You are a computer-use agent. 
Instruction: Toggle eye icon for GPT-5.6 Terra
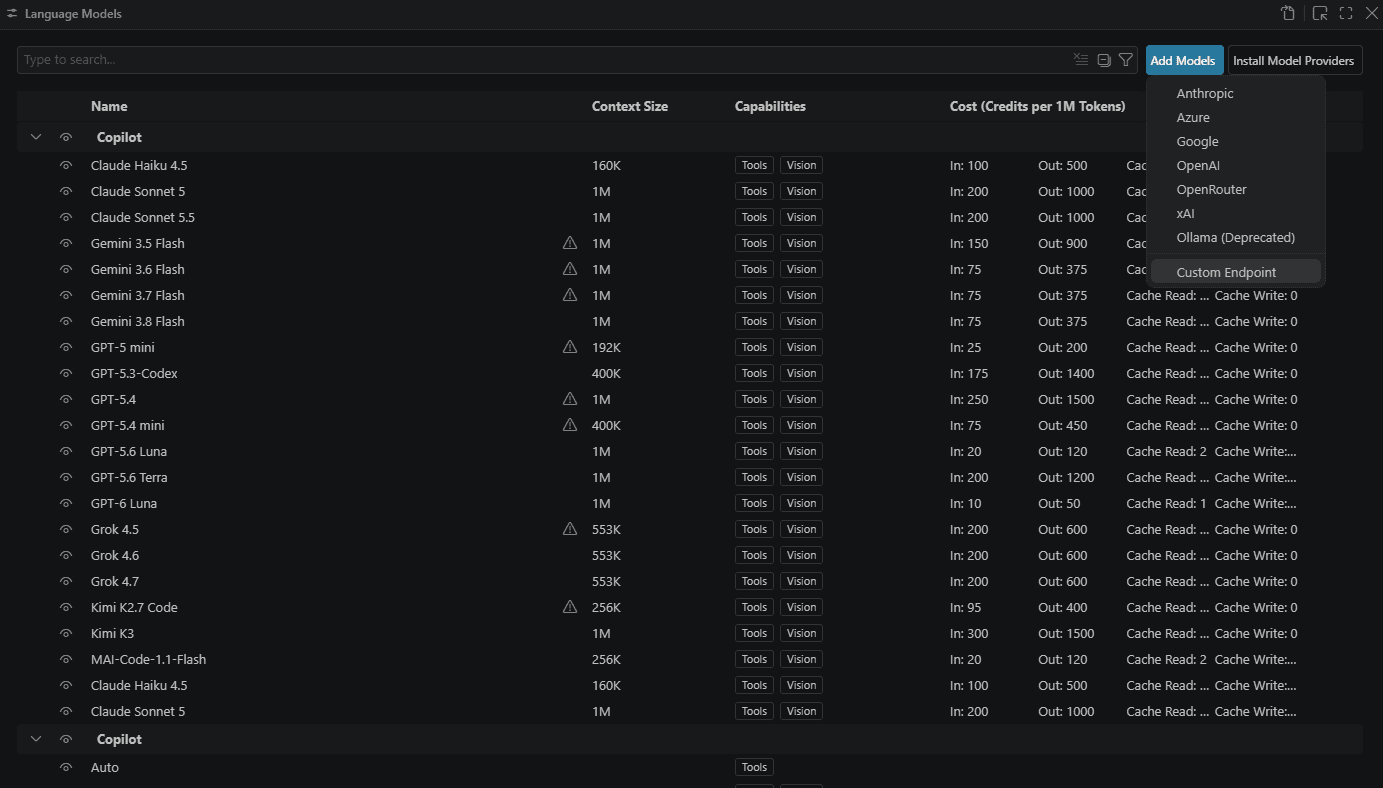point(66,477)
